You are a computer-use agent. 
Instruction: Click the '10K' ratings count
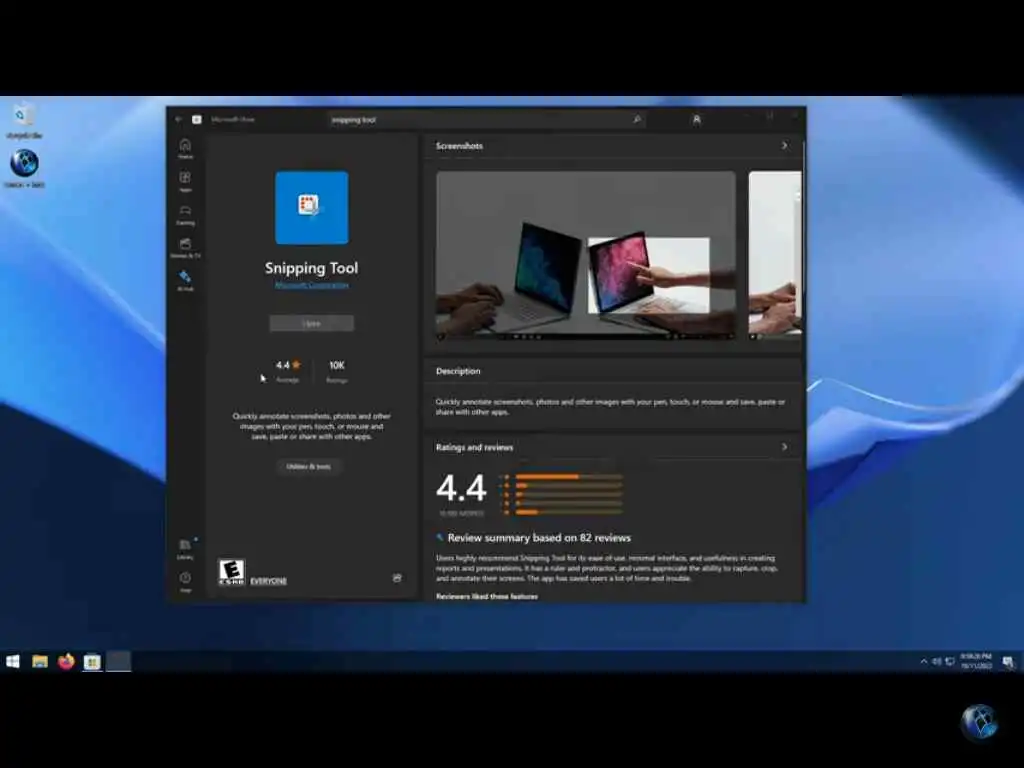click(337, 365)
